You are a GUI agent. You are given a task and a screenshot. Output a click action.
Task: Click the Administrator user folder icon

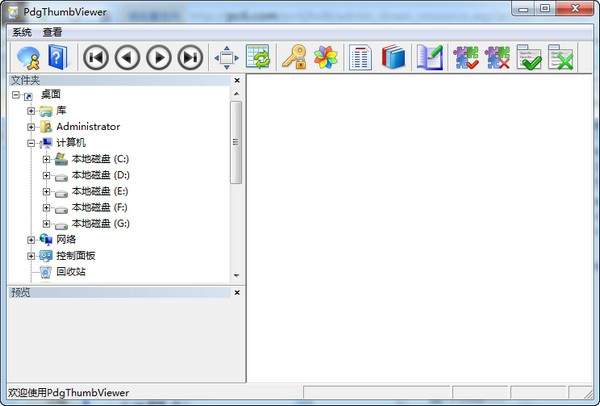coord(46,127)
